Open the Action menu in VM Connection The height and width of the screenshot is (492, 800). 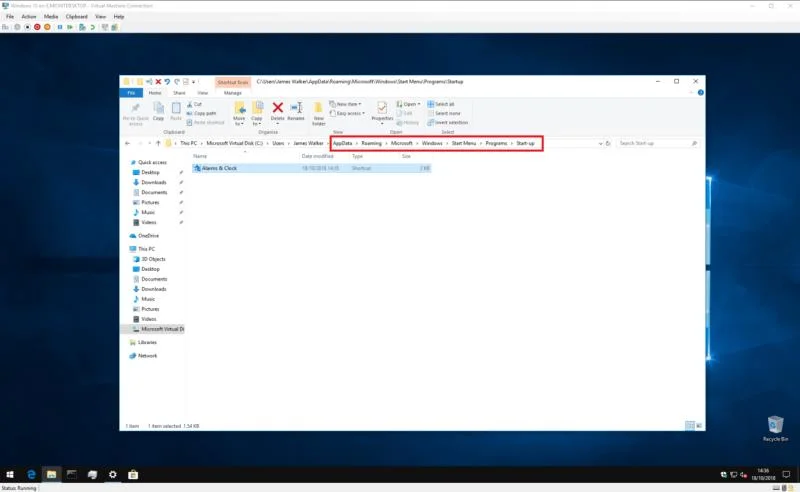[x=29, y=17]
